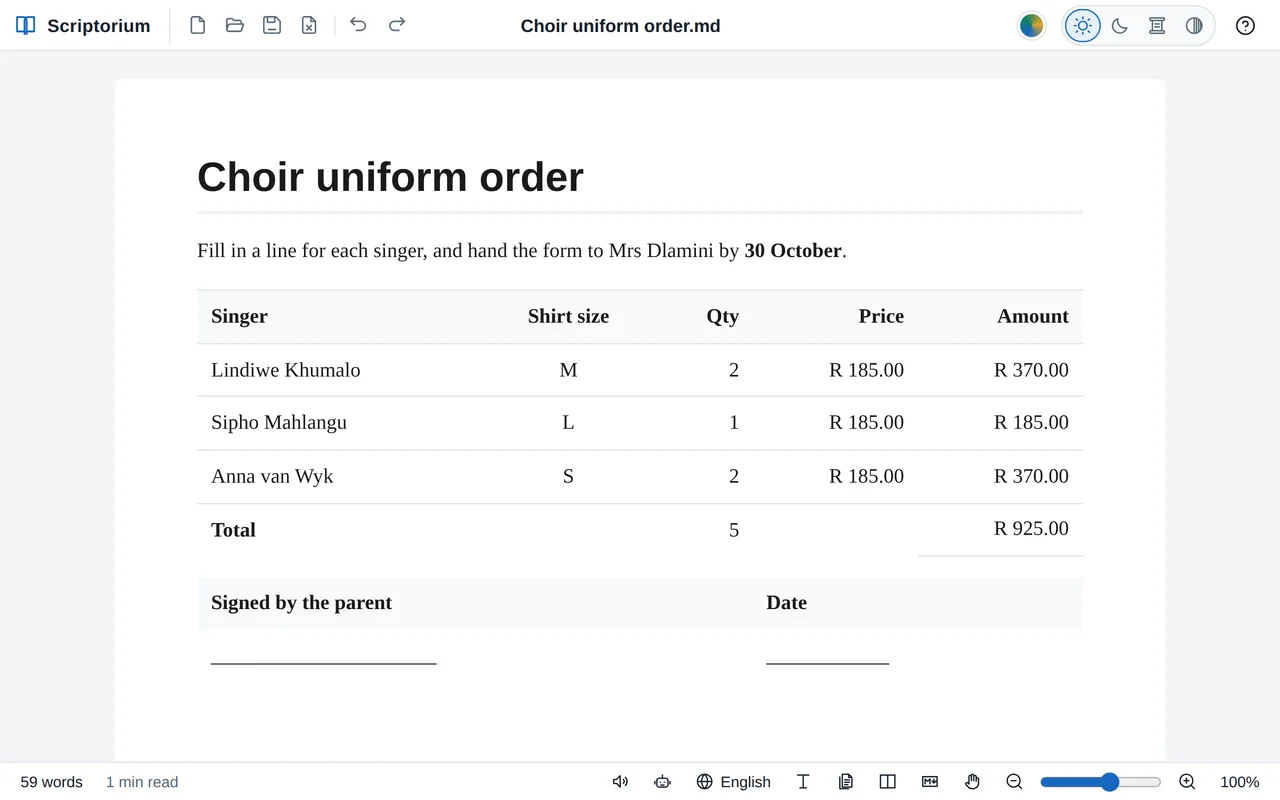Click the document pages icon in status bar
Viewport: 1280px width, 800px height.
click(x=846, y=782)
